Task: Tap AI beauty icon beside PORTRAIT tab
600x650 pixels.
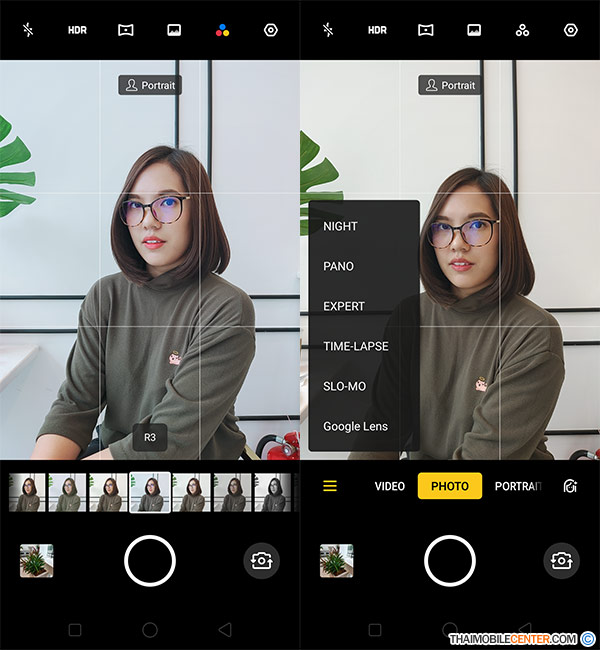Action: (570, 486)
